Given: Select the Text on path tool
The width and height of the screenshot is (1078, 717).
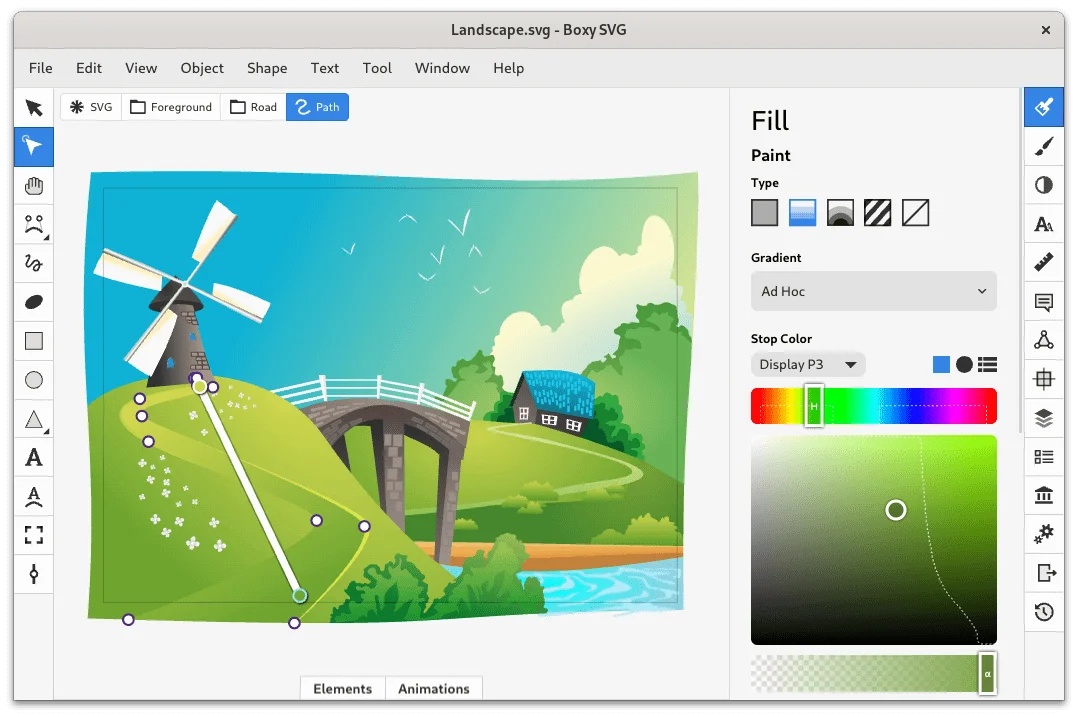Looking at the screenshot, I should (34, 496).
